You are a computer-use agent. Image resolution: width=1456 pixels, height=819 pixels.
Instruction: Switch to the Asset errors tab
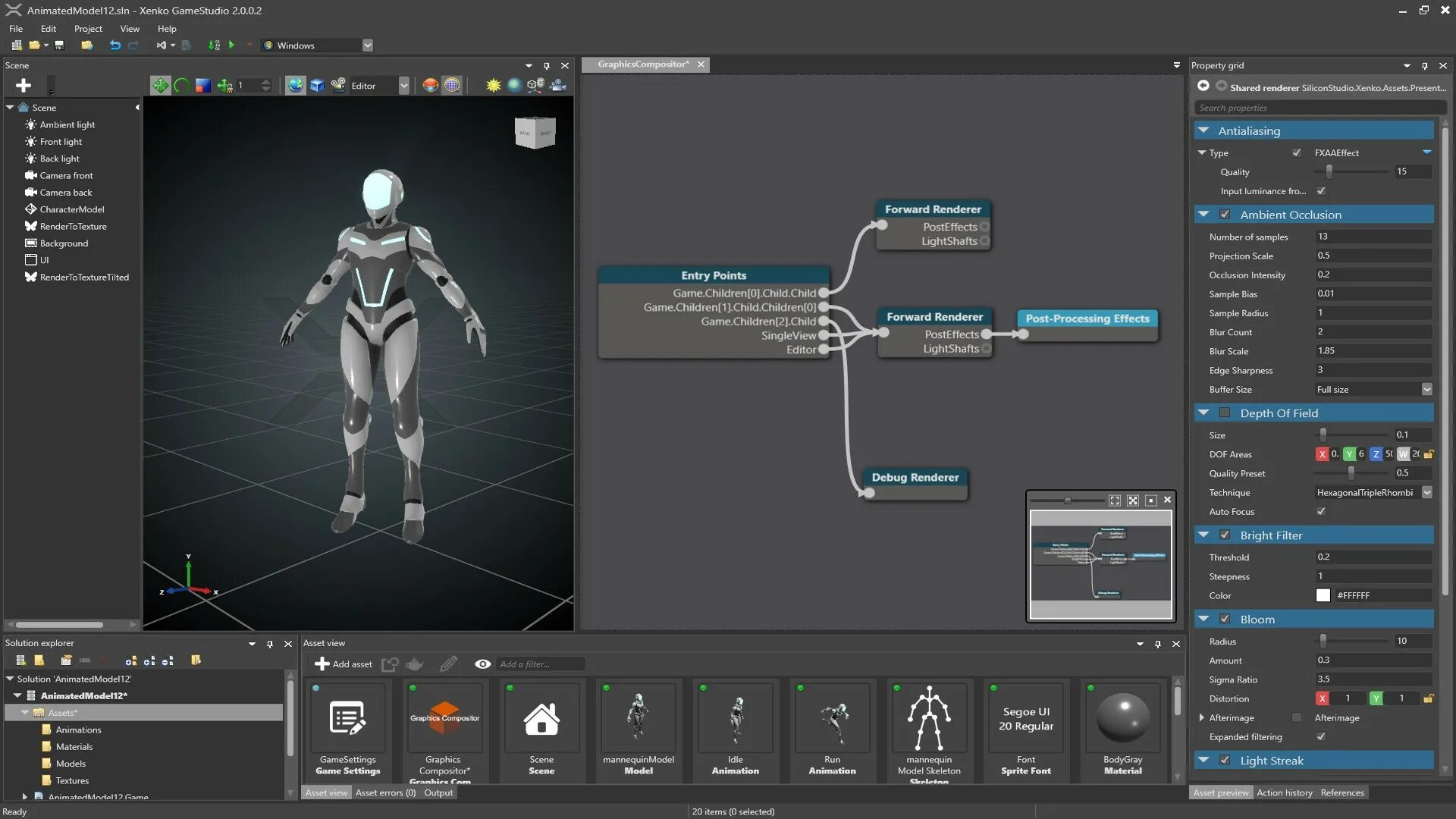tap(385, 792)
